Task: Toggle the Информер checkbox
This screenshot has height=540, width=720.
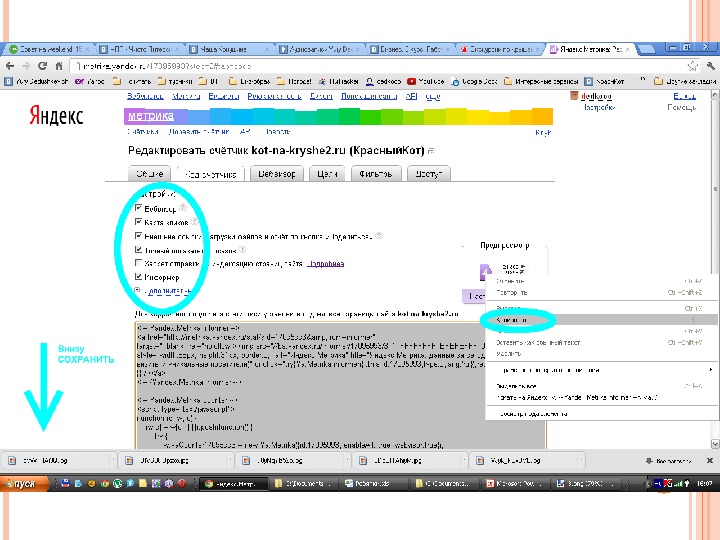Action: pos(138,277)
